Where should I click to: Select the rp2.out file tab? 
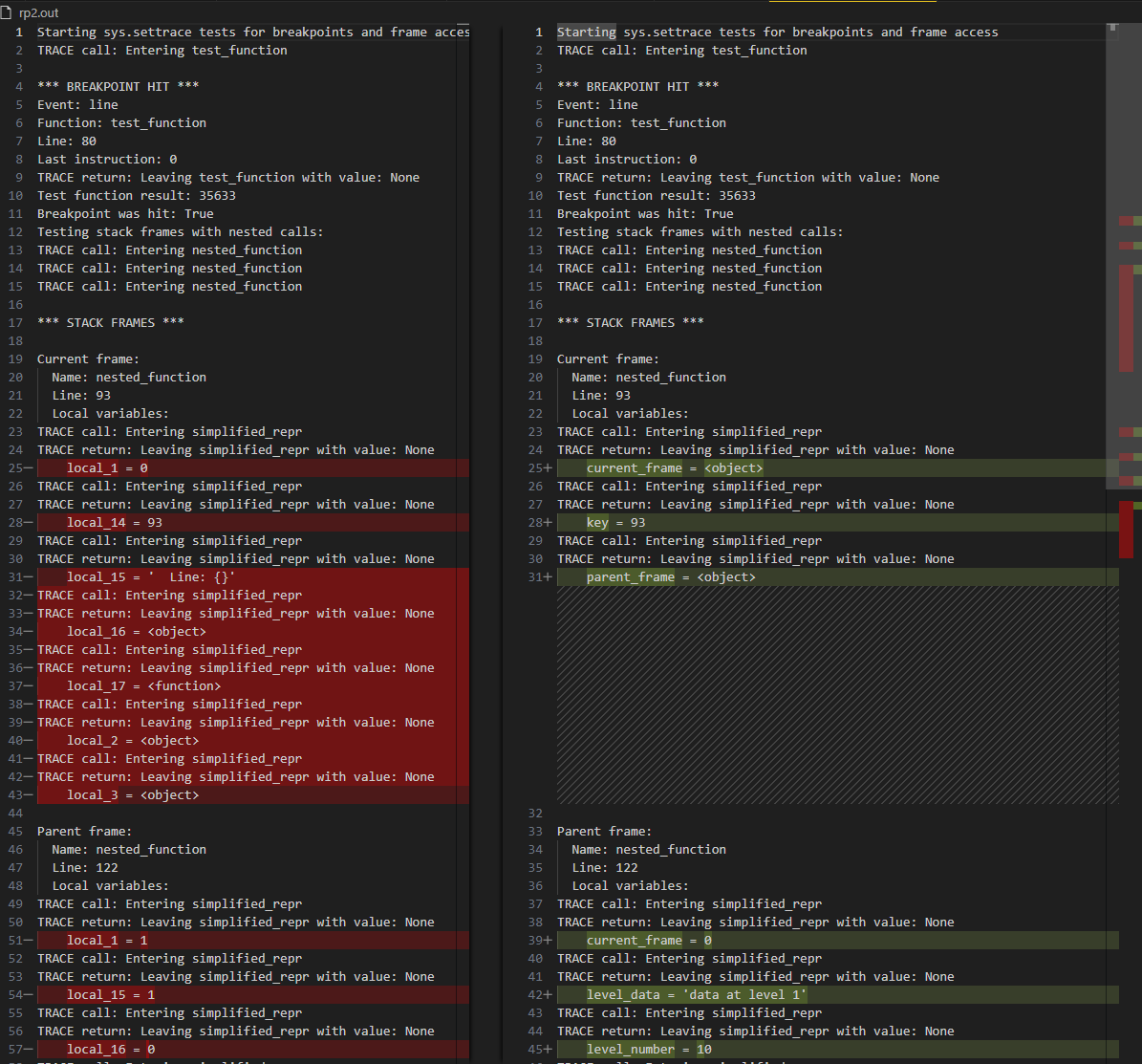pos(38,12)
